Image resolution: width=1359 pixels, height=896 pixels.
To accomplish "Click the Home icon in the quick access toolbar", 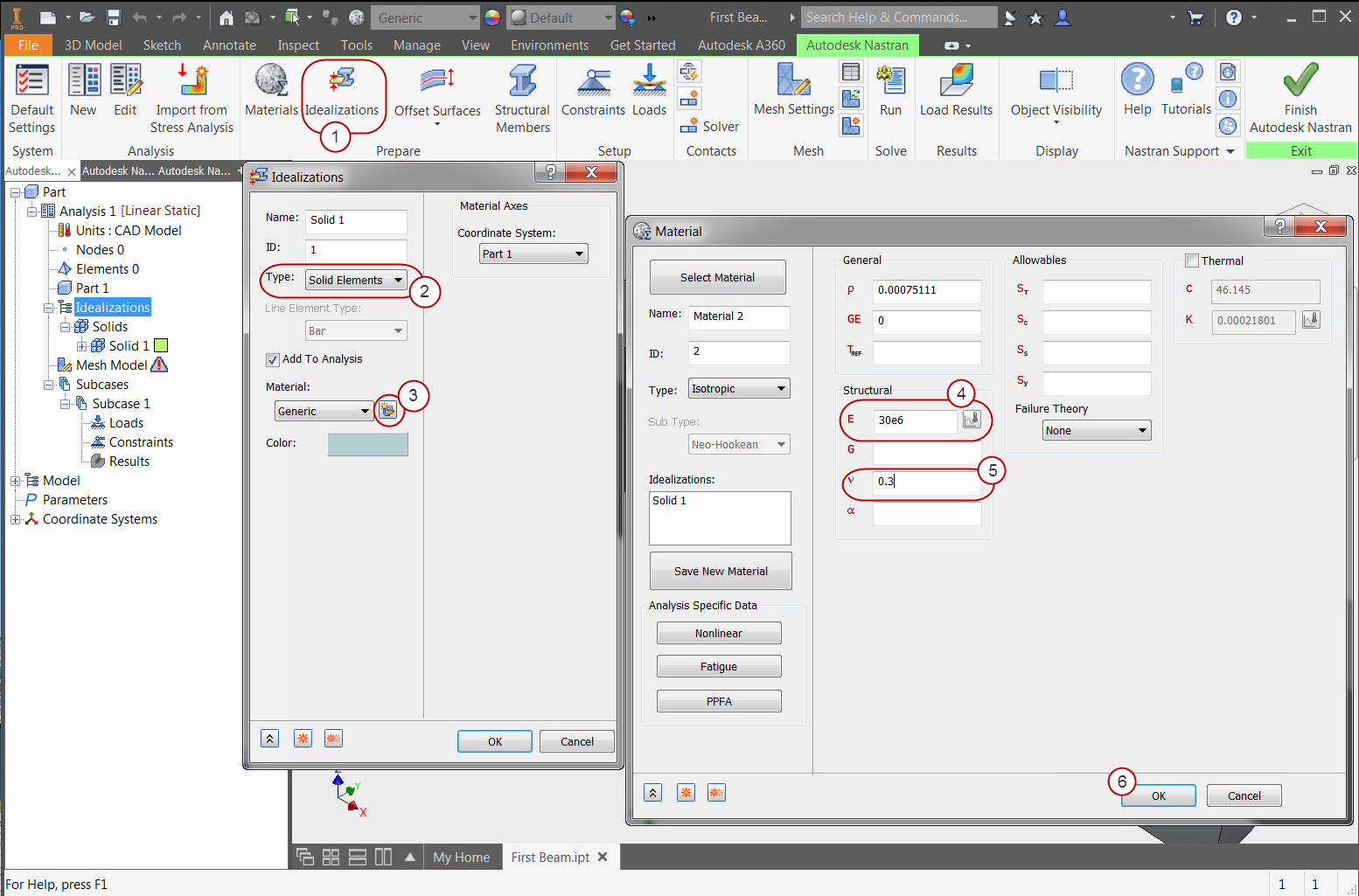I will pyautogui.click(x=226, y=17).
